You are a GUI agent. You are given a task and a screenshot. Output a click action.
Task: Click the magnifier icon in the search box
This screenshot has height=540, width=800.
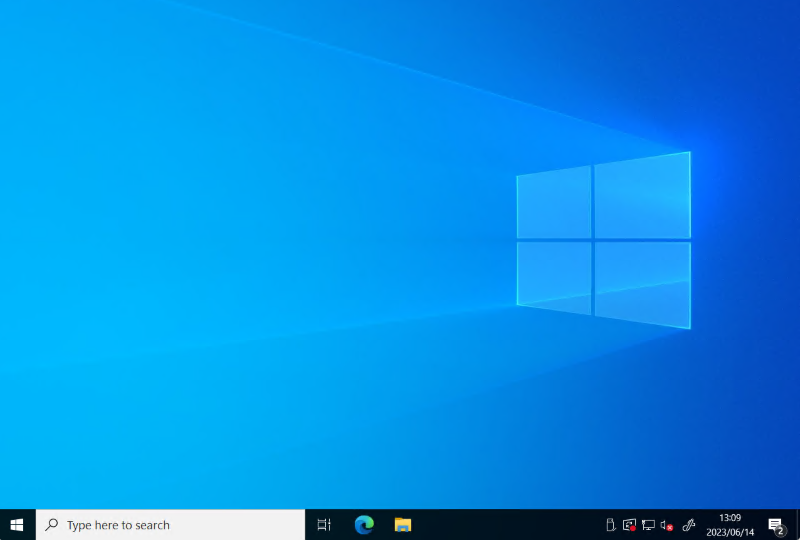pos(52,525)
